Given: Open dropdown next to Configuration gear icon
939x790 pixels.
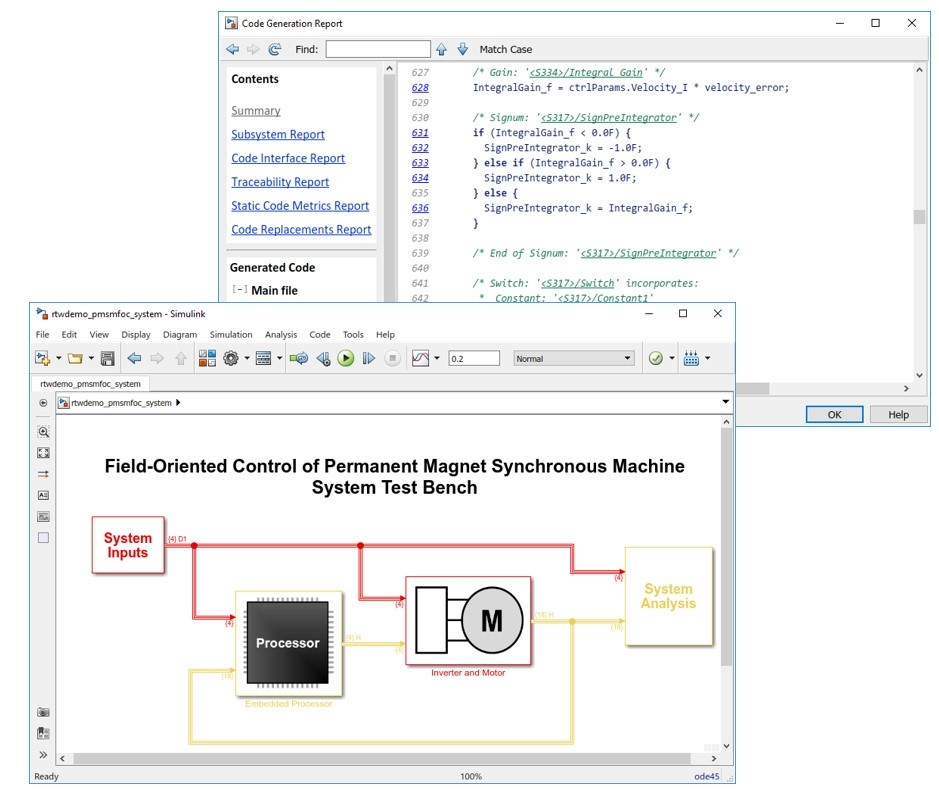Looking at the screenshot, I should pos(247,358).
